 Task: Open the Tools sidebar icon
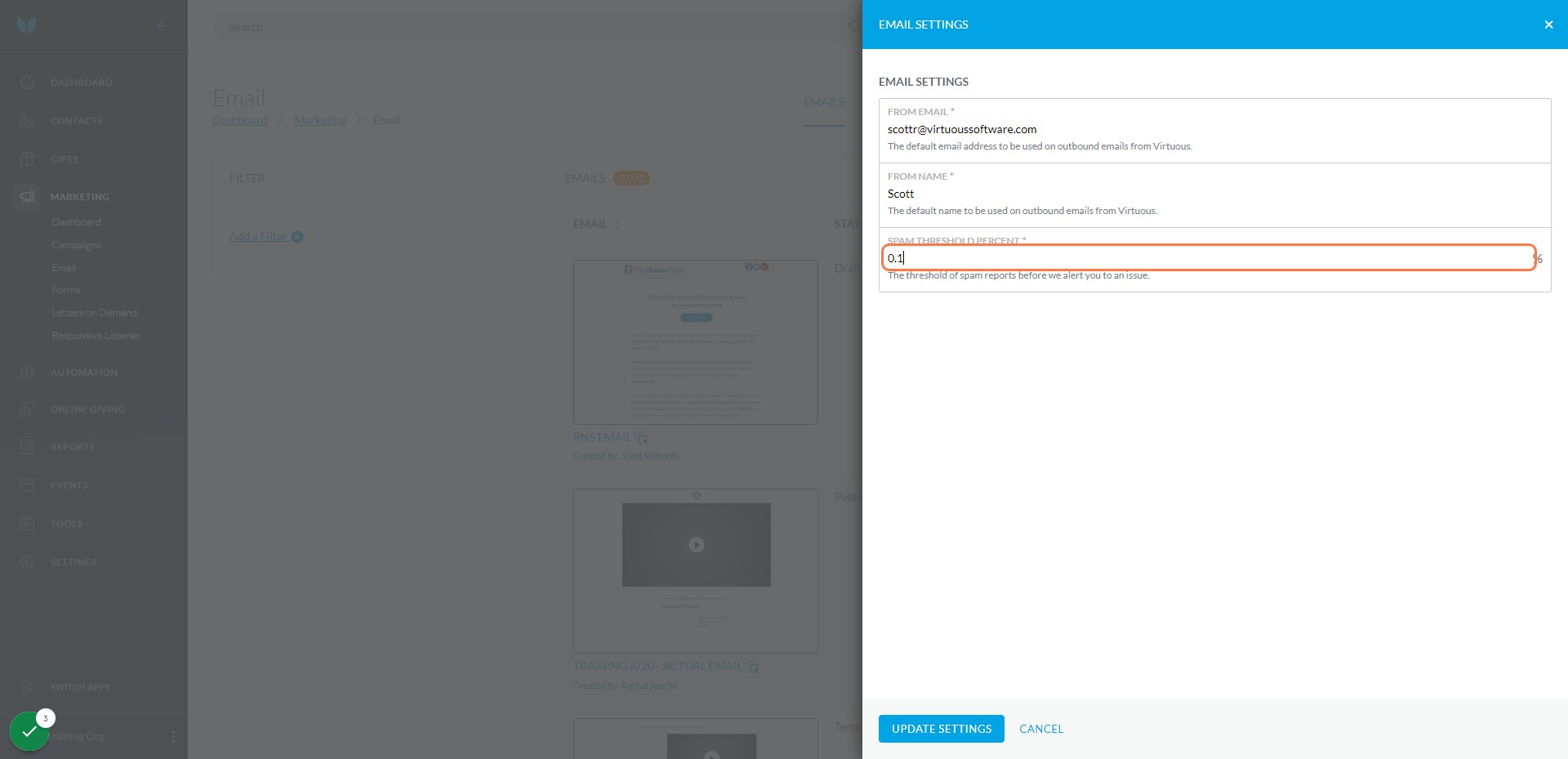27,523
